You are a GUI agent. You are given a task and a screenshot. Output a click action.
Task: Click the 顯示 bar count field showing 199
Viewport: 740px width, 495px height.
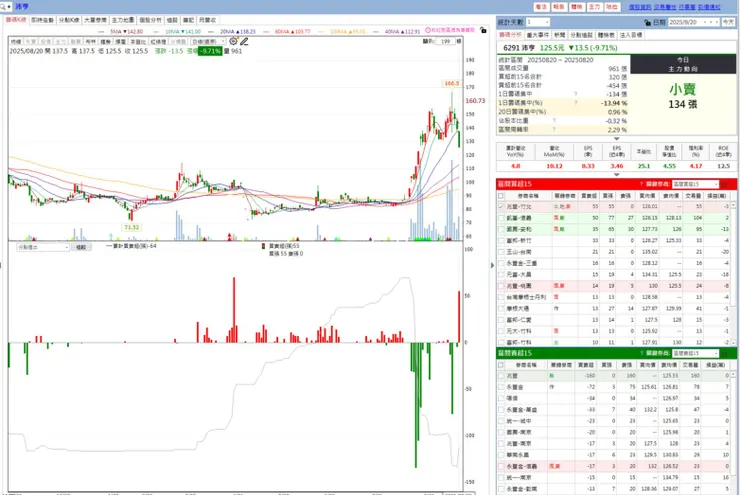coord(445,42)
